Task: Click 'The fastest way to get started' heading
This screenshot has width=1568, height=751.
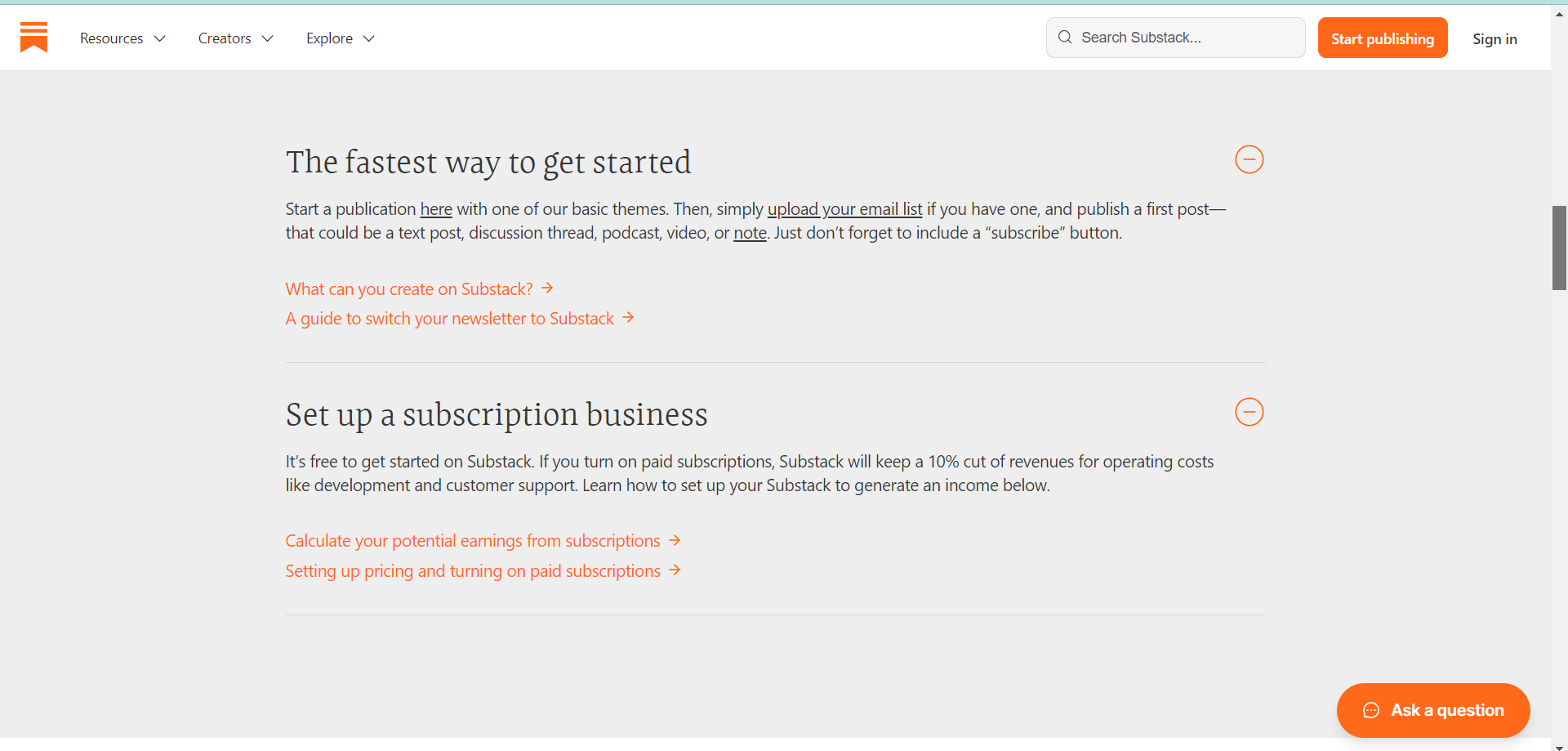Action: click(x=488, y=163)
